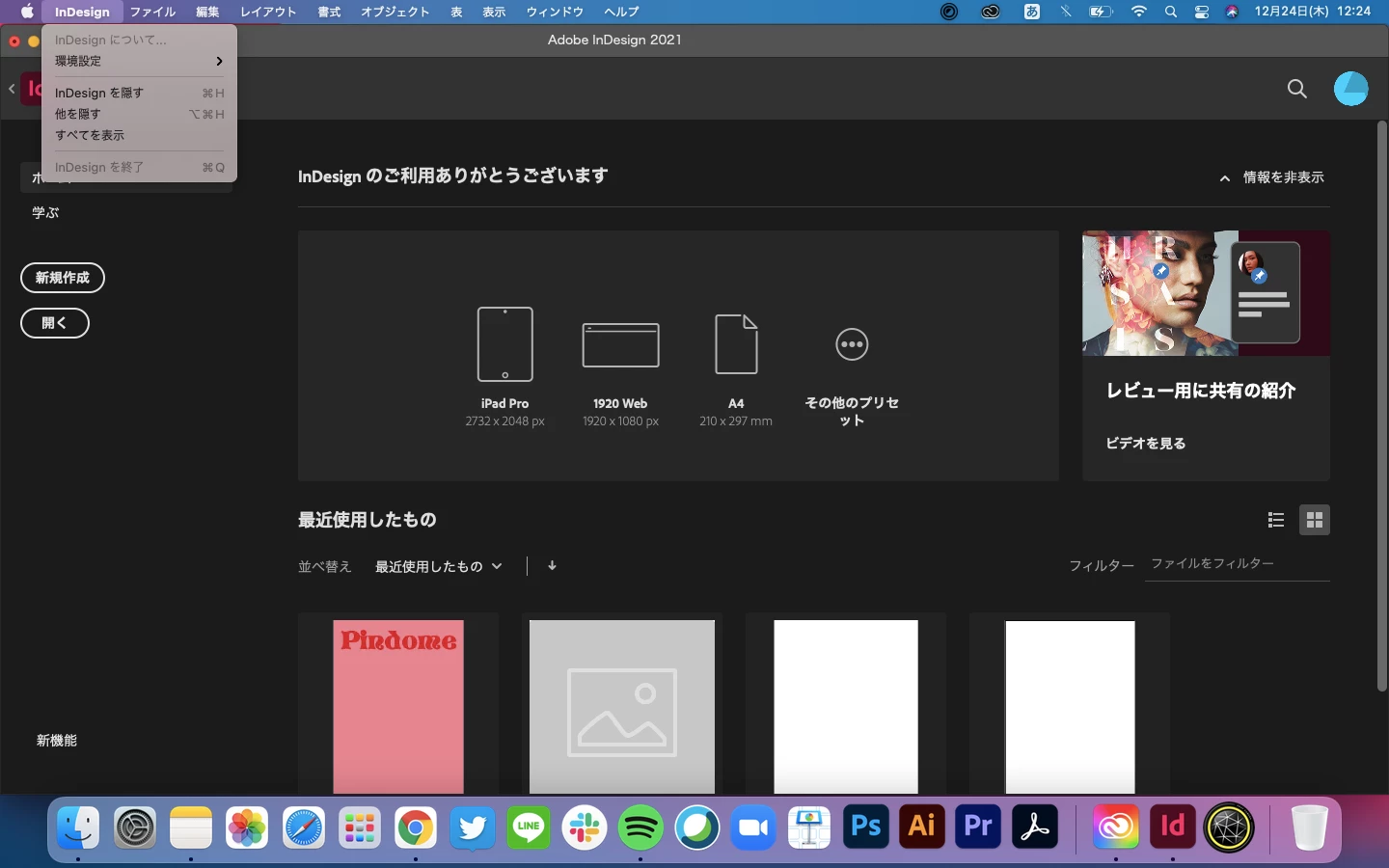Screen dimensions: 1389x868
Task: Switch recent files to grid view
Action: (1314, 520)
